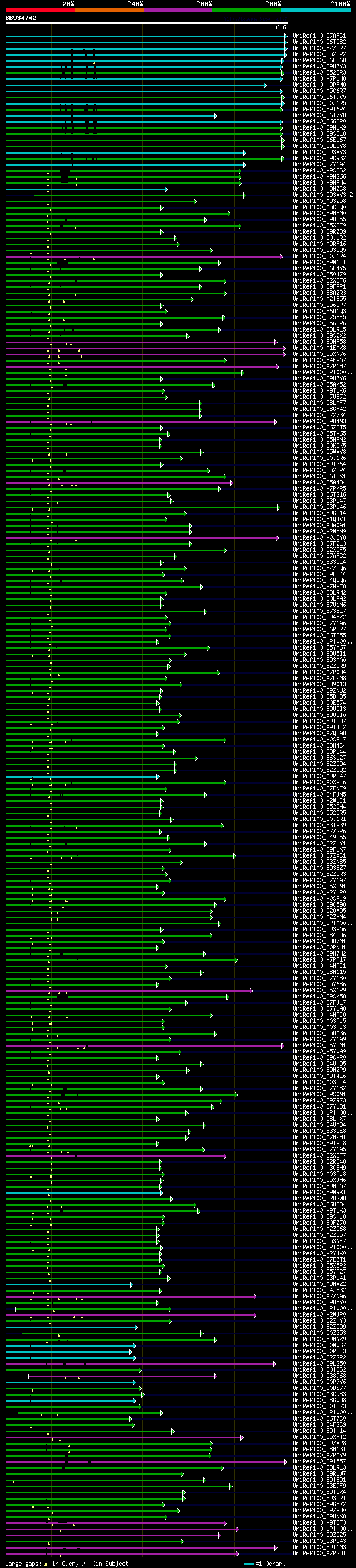Screen dimensions: 356x1568
Task: Click the purple alignment bar for UniRef100_B9I557
Action: coord(147,1462)
